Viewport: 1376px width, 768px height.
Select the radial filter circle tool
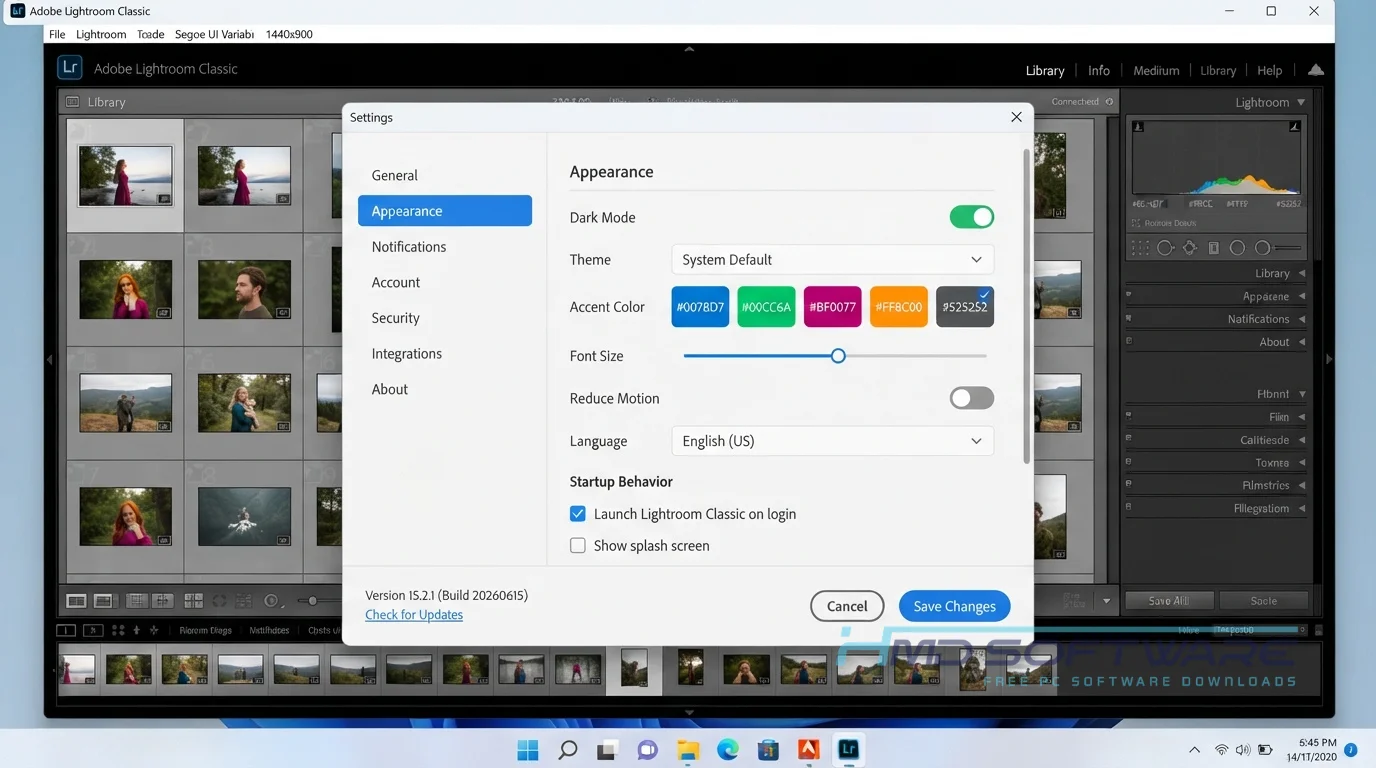coord(1237,248)
